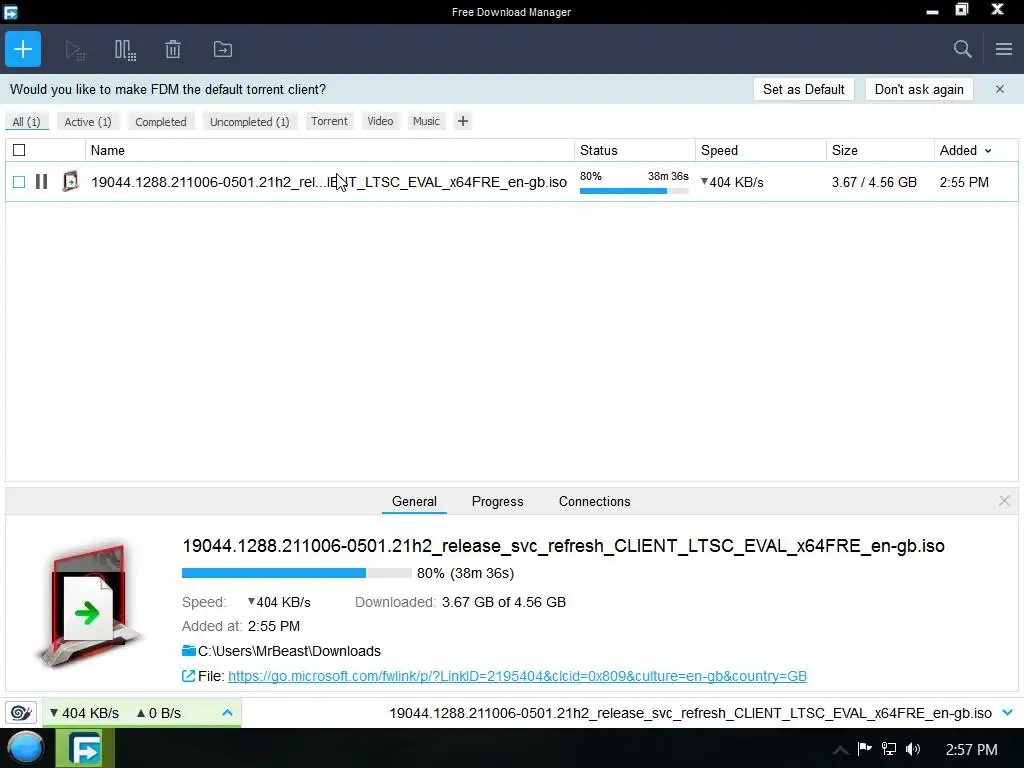Select the Torrent filter tag
The height and width of the screenshot is (768, 1024).
coord(329,121)
